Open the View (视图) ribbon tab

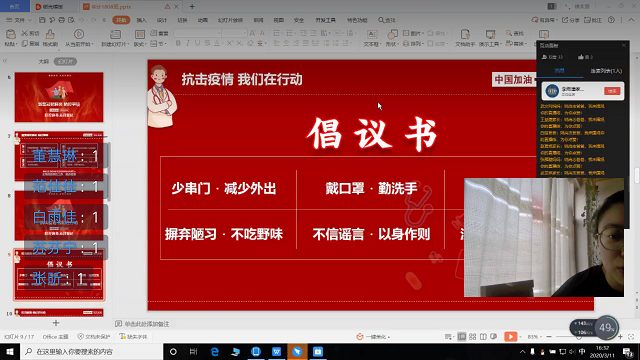pos(278,20)
